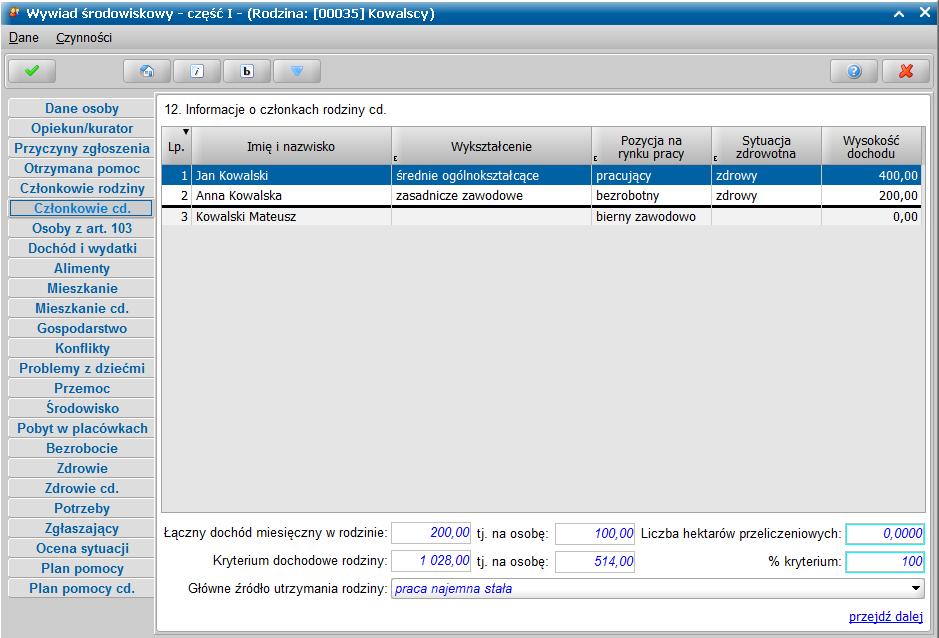Open help via the question mark icon
This screenshot has width=939, height=638.
pos(854,71)
